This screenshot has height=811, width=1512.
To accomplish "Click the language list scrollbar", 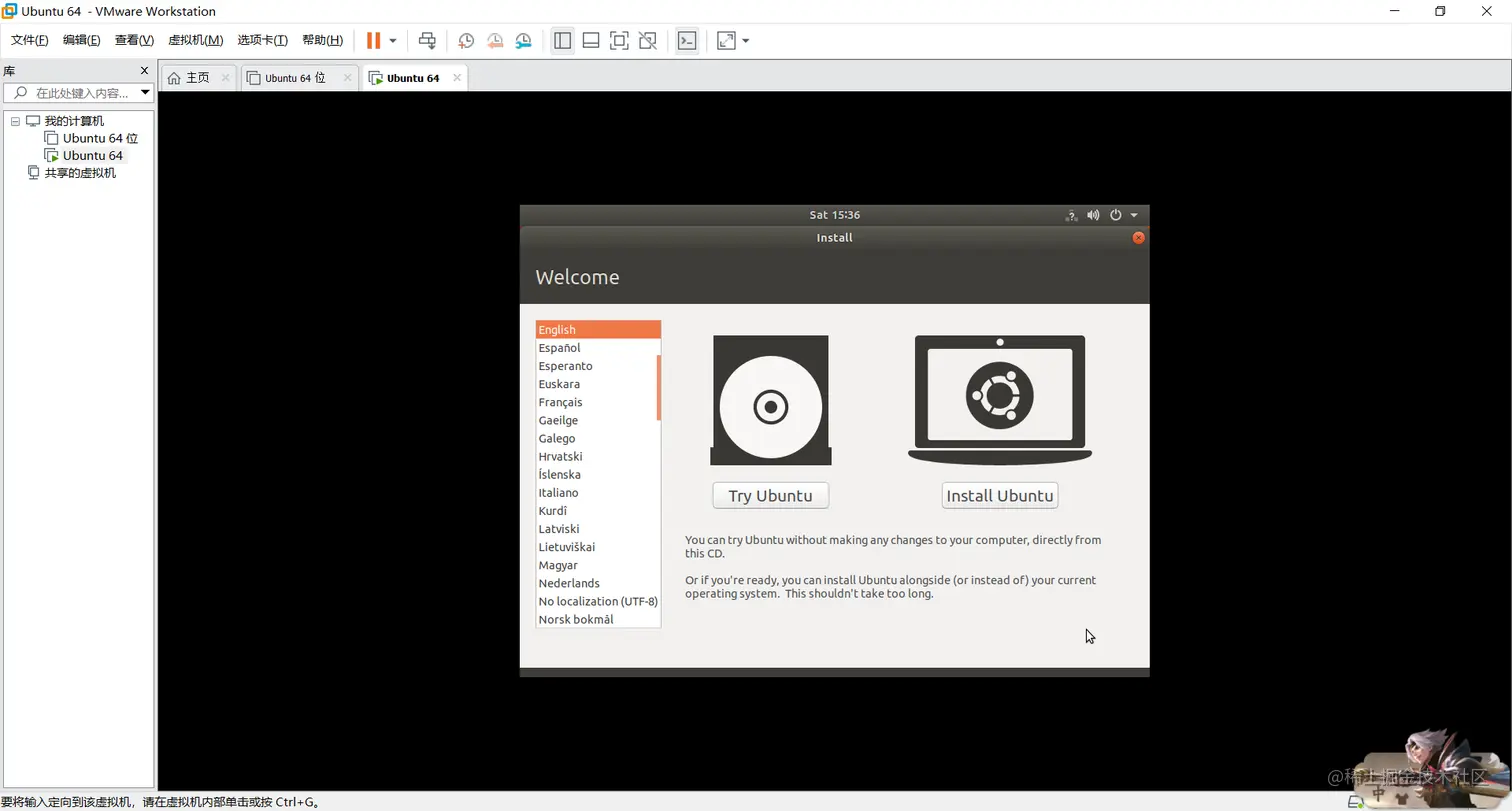I will 658,387.
